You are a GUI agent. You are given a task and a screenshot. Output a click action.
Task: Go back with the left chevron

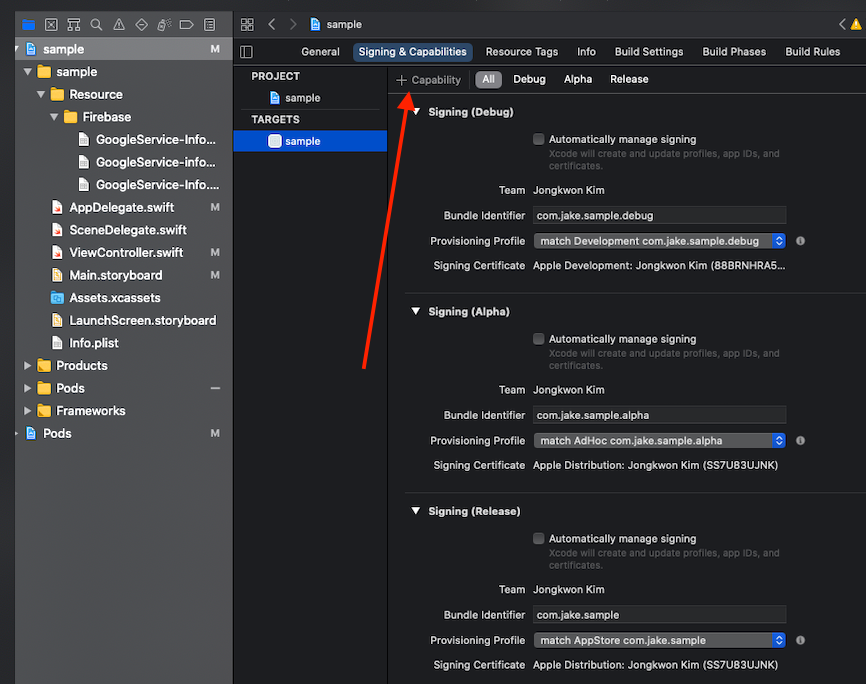(271, 24)
